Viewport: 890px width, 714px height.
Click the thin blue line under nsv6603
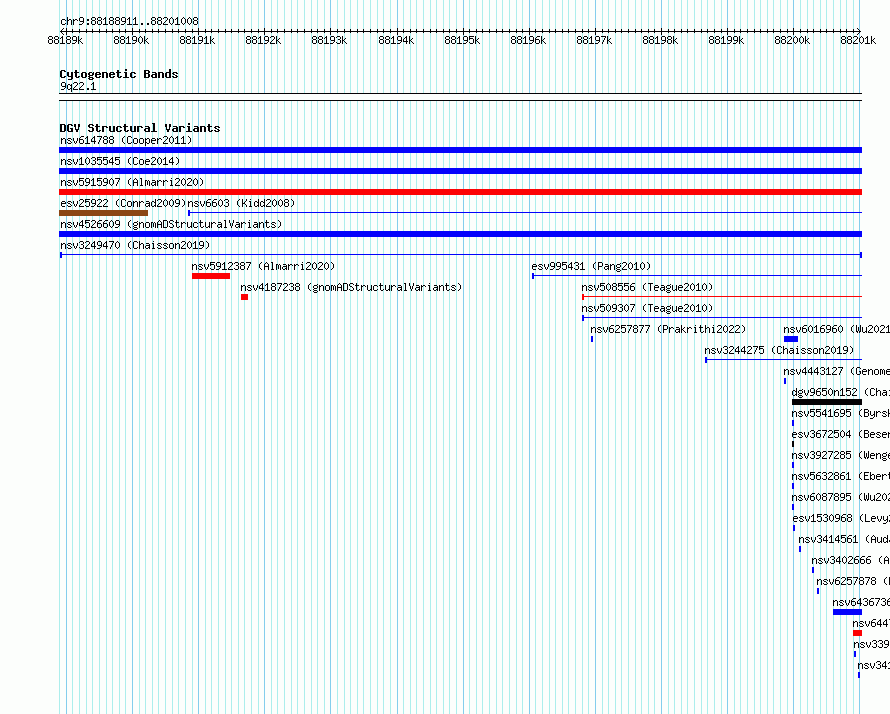pyautogui.click(x=525, y=213)
